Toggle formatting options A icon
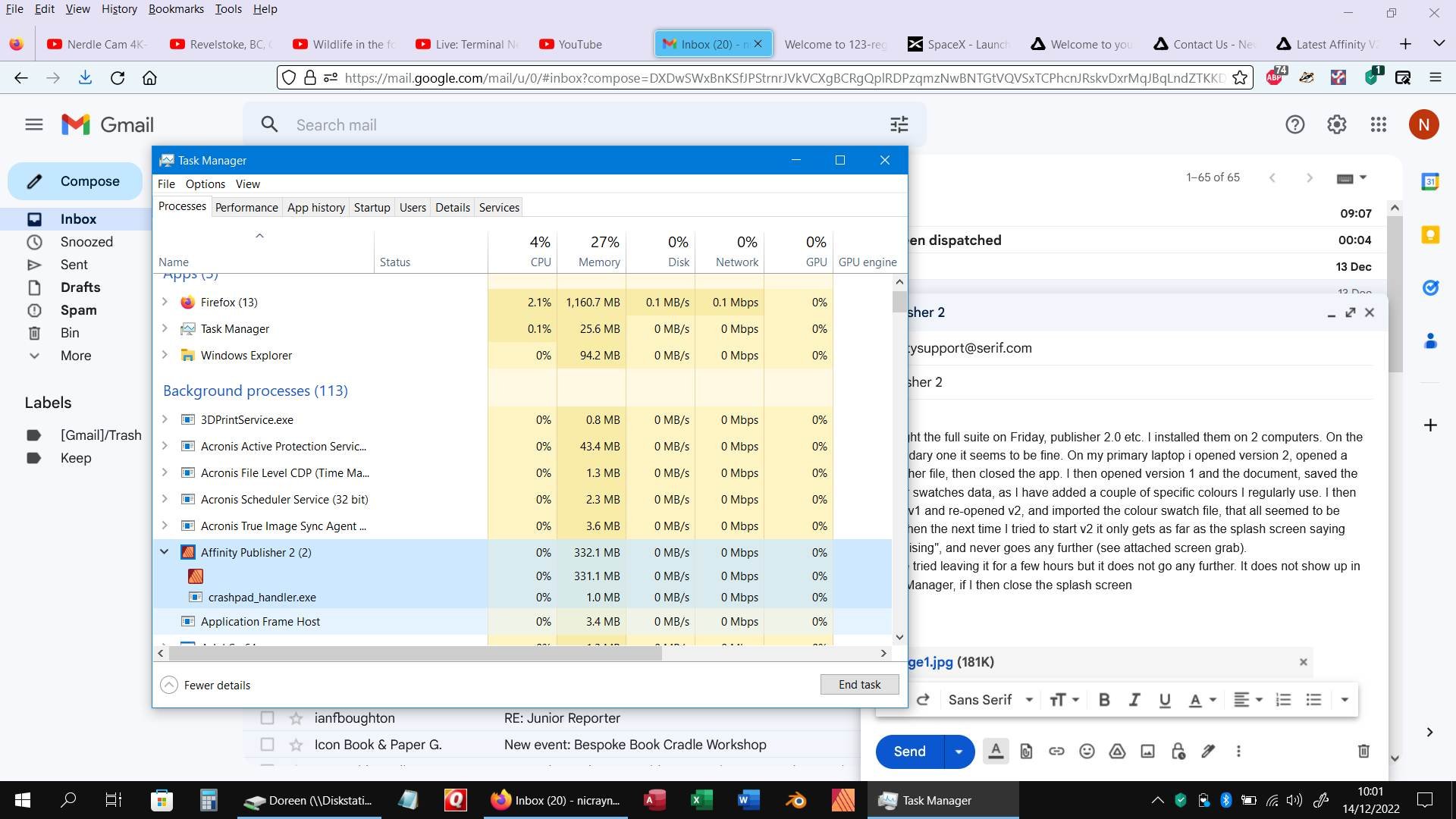Image resolution: width=1456 pixels, height=819 pixels. tap(996, 751)
